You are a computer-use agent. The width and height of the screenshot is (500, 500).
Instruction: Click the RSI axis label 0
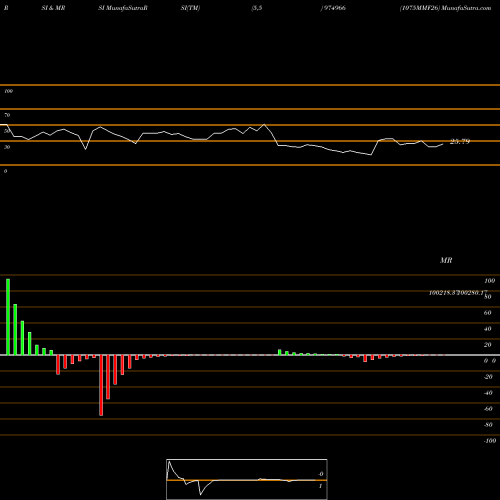click(x=5, y=171)
